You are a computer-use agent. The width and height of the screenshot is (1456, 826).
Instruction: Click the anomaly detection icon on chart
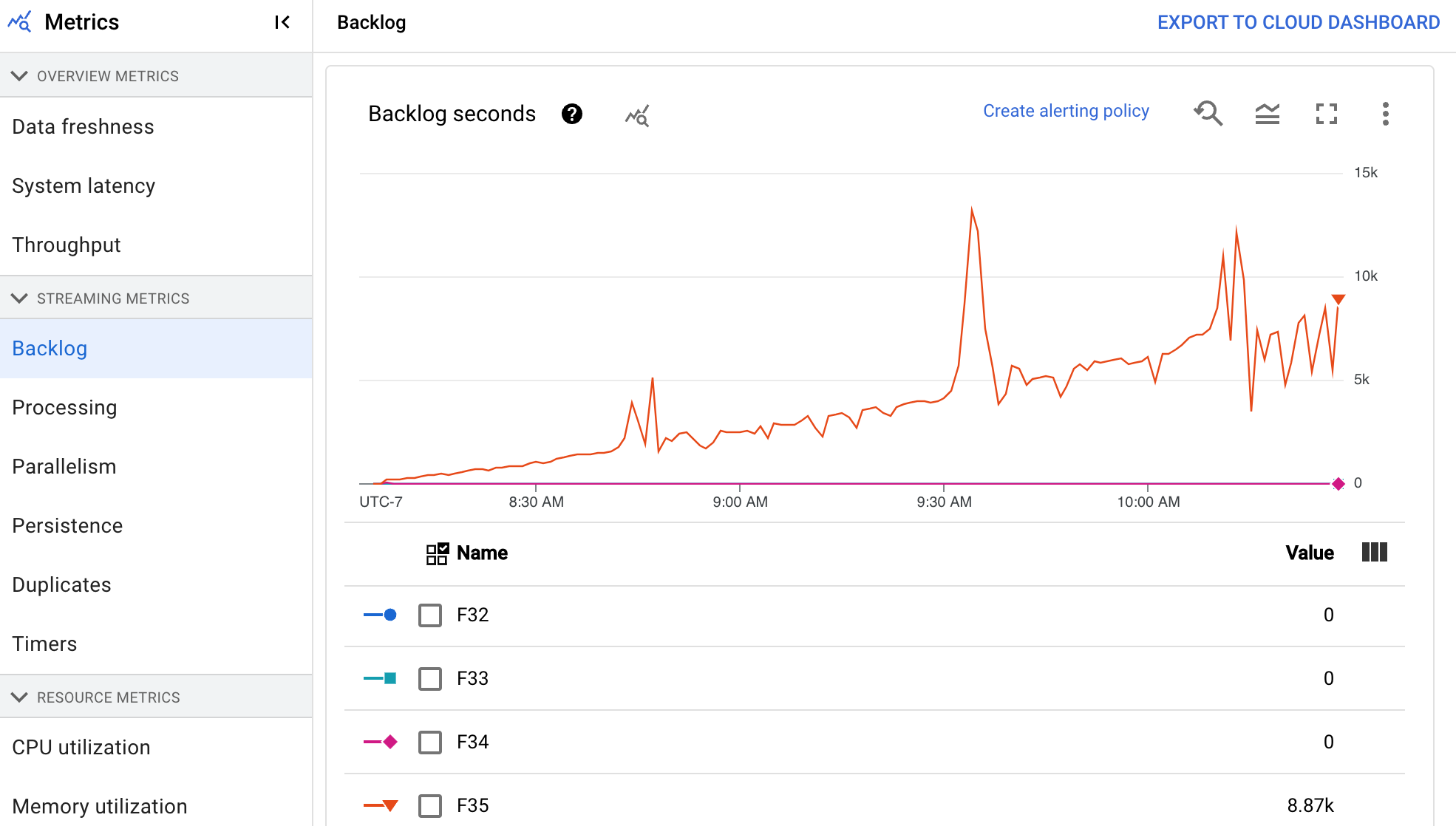pyautogui.click(x=636, y=113)
